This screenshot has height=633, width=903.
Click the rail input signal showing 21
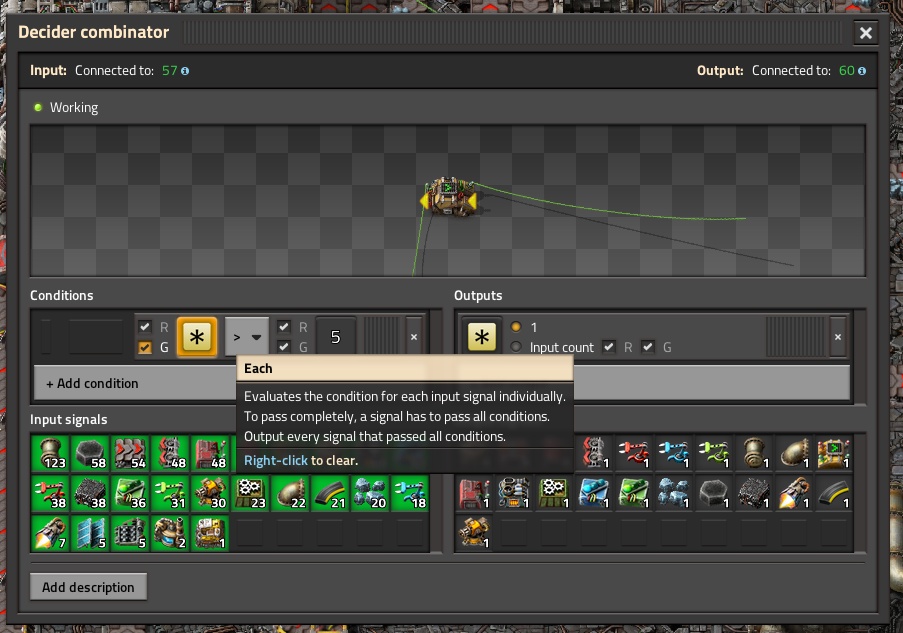[331, 494]
